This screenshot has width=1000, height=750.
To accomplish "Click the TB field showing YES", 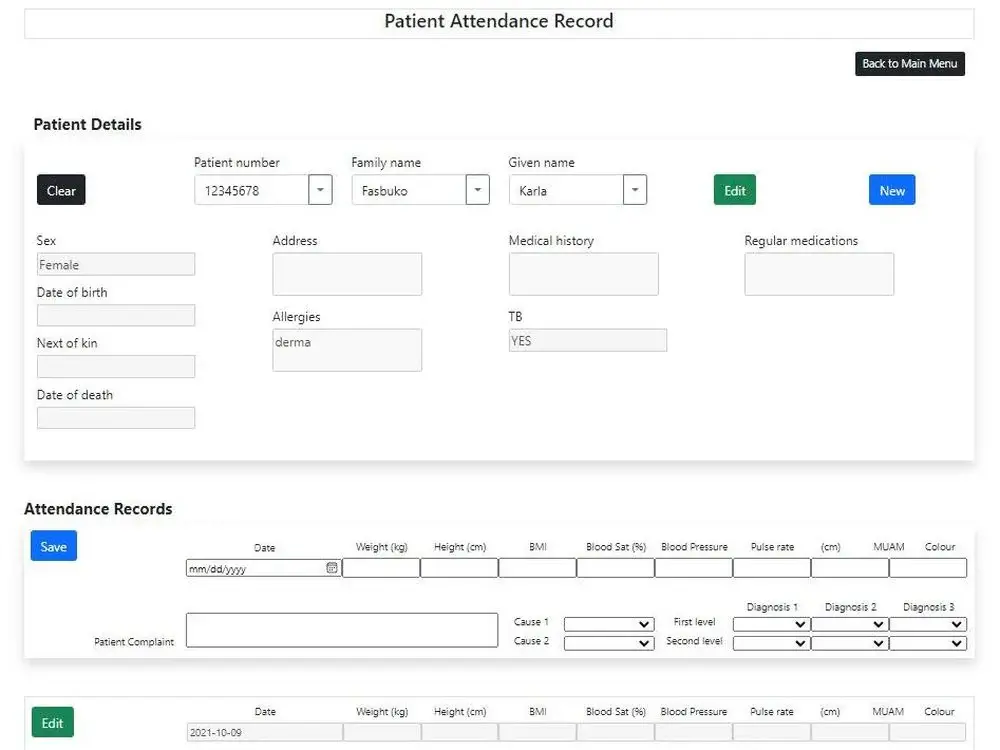I will click(588, 341).
